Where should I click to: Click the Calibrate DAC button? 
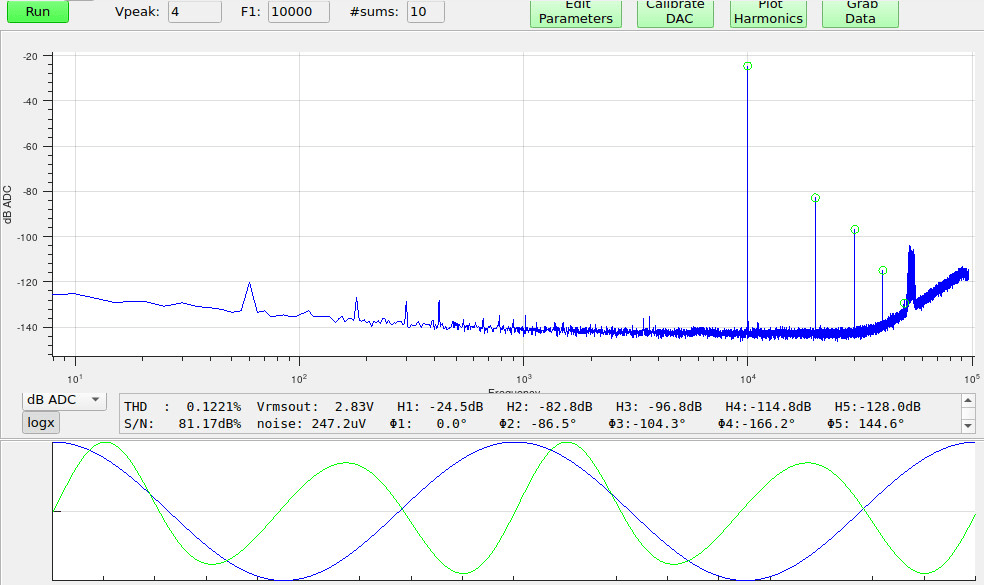(675, 13)
